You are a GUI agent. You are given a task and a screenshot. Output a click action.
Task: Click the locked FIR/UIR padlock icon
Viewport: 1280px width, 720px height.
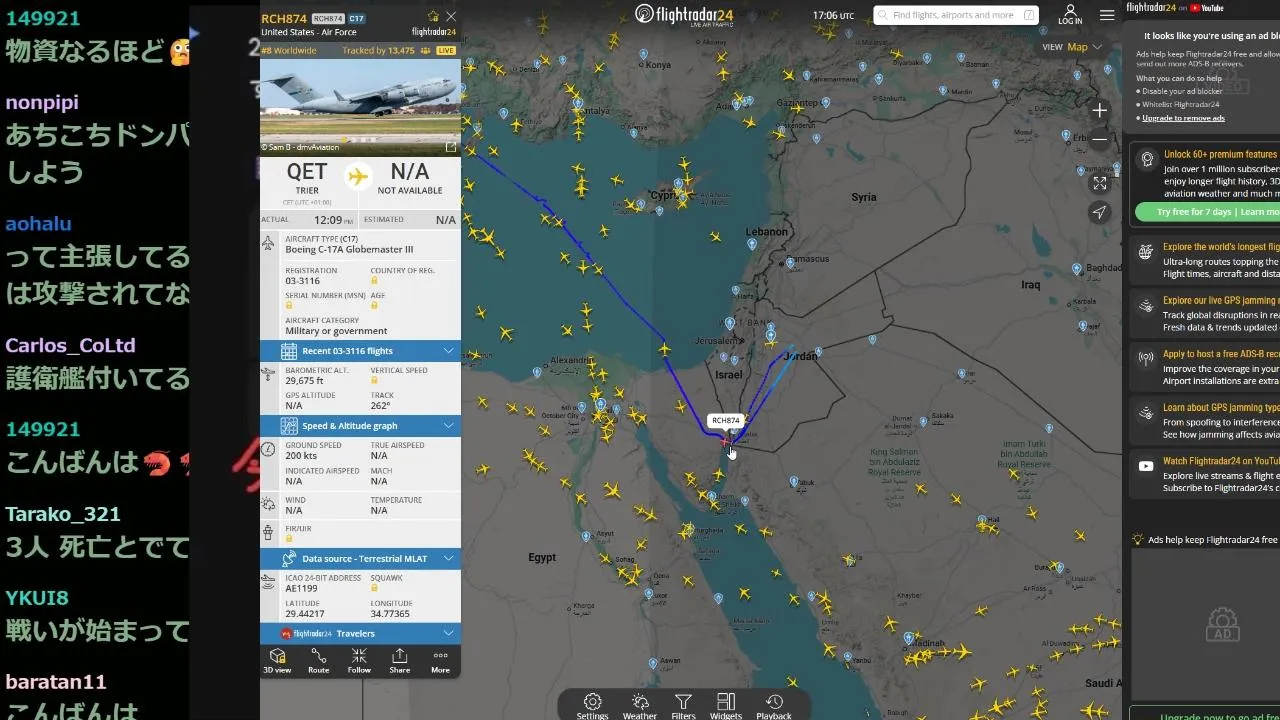(289, 538)
